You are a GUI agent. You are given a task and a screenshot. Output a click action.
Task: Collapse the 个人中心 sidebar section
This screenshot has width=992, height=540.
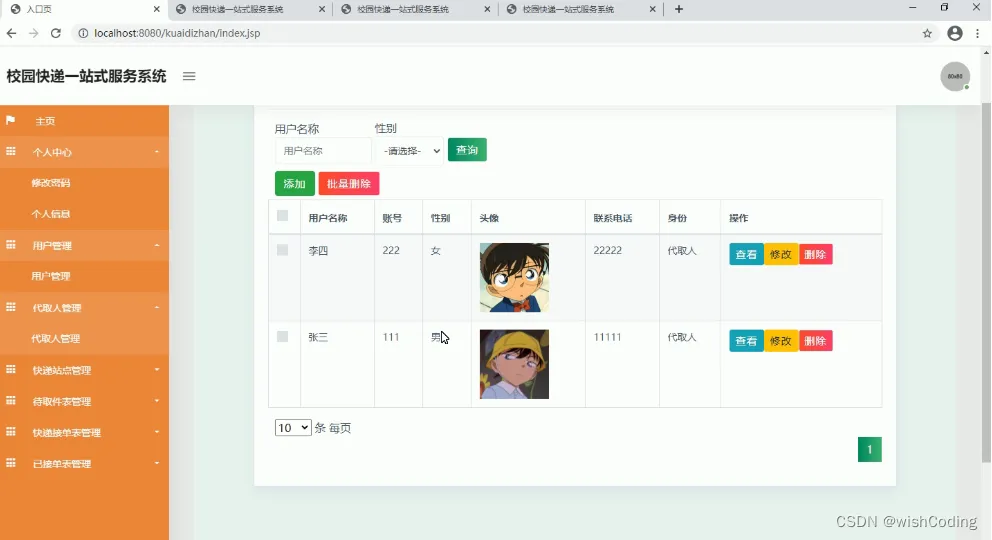tap(84, 152)
